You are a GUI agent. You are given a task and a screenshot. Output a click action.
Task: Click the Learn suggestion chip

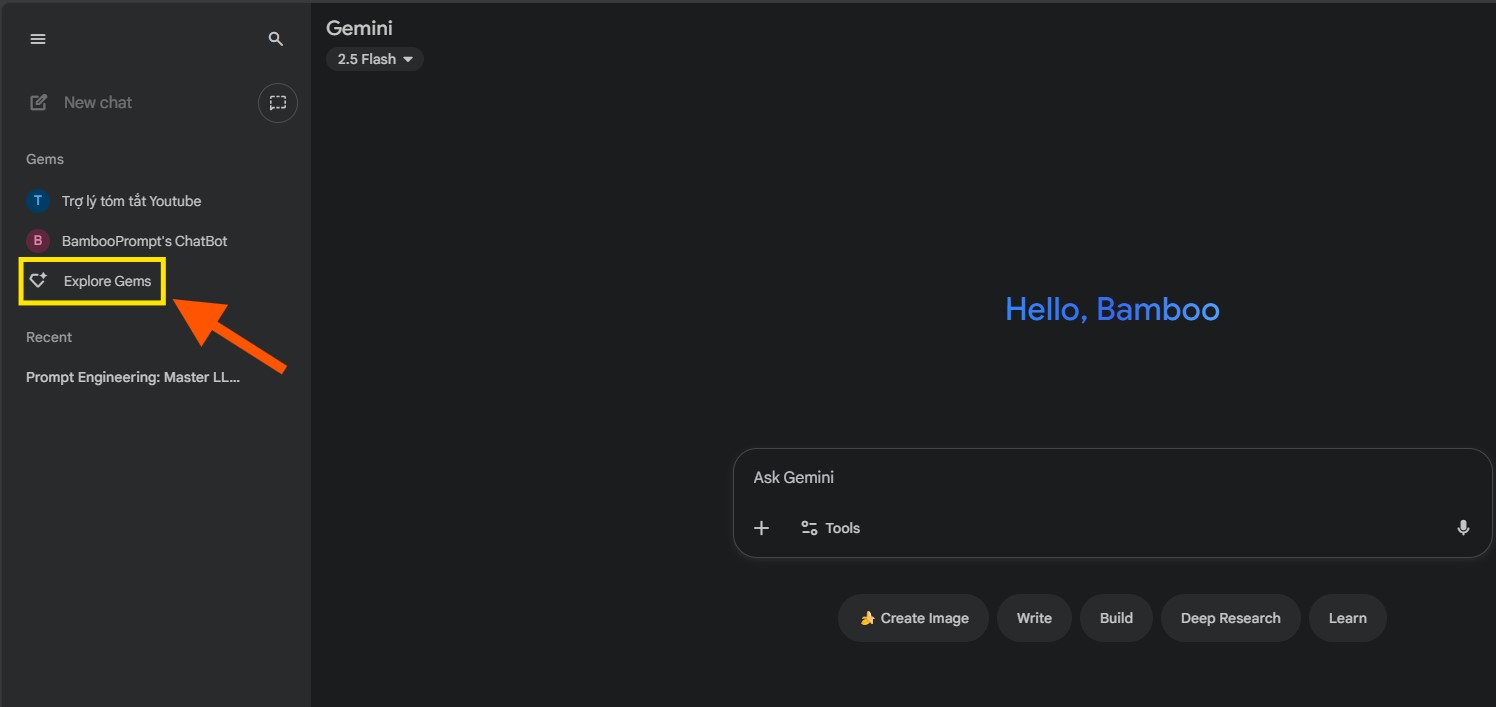coord(1347,618)
